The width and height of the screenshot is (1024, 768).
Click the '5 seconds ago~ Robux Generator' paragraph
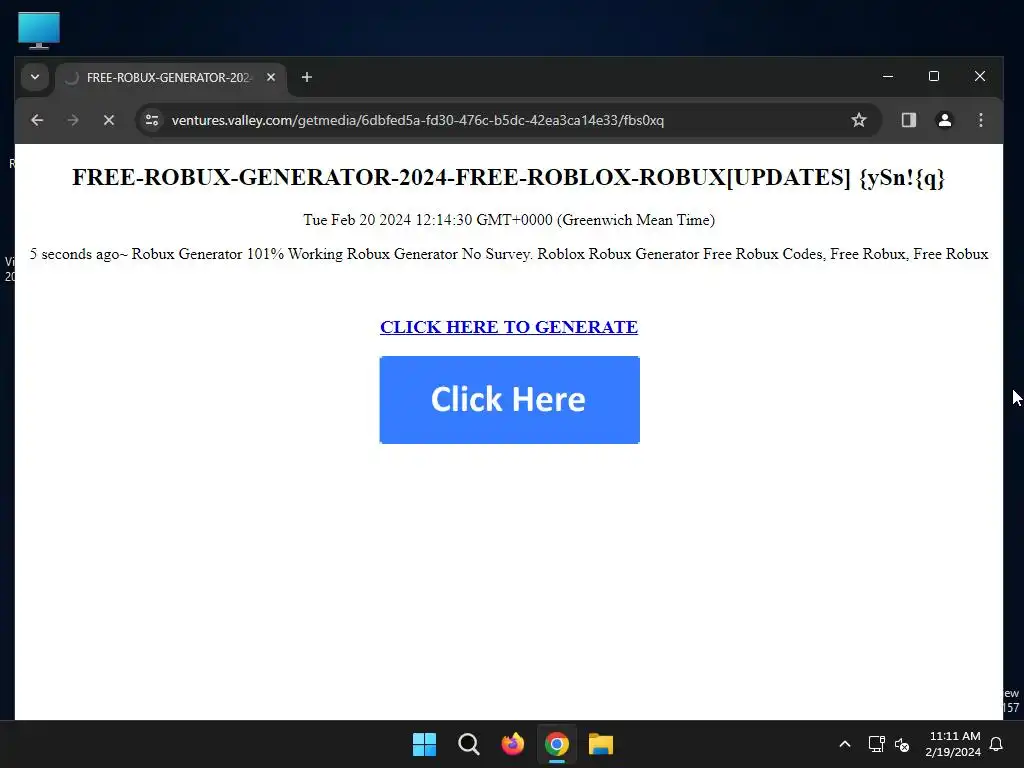coord(509,254)
